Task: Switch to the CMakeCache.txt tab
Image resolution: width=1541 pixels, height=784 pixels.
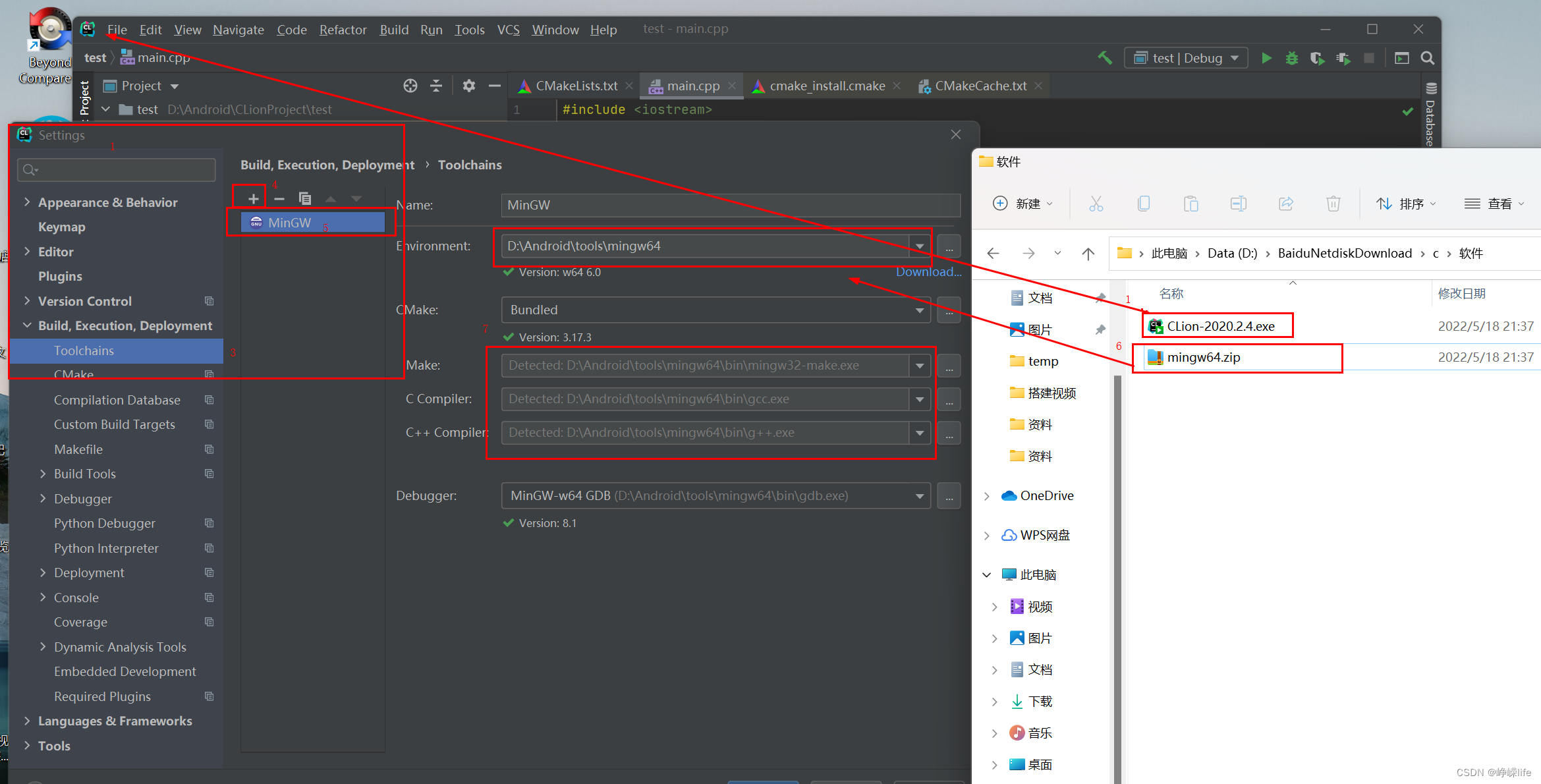Action: pyautogui.click(x=980, y=86)
